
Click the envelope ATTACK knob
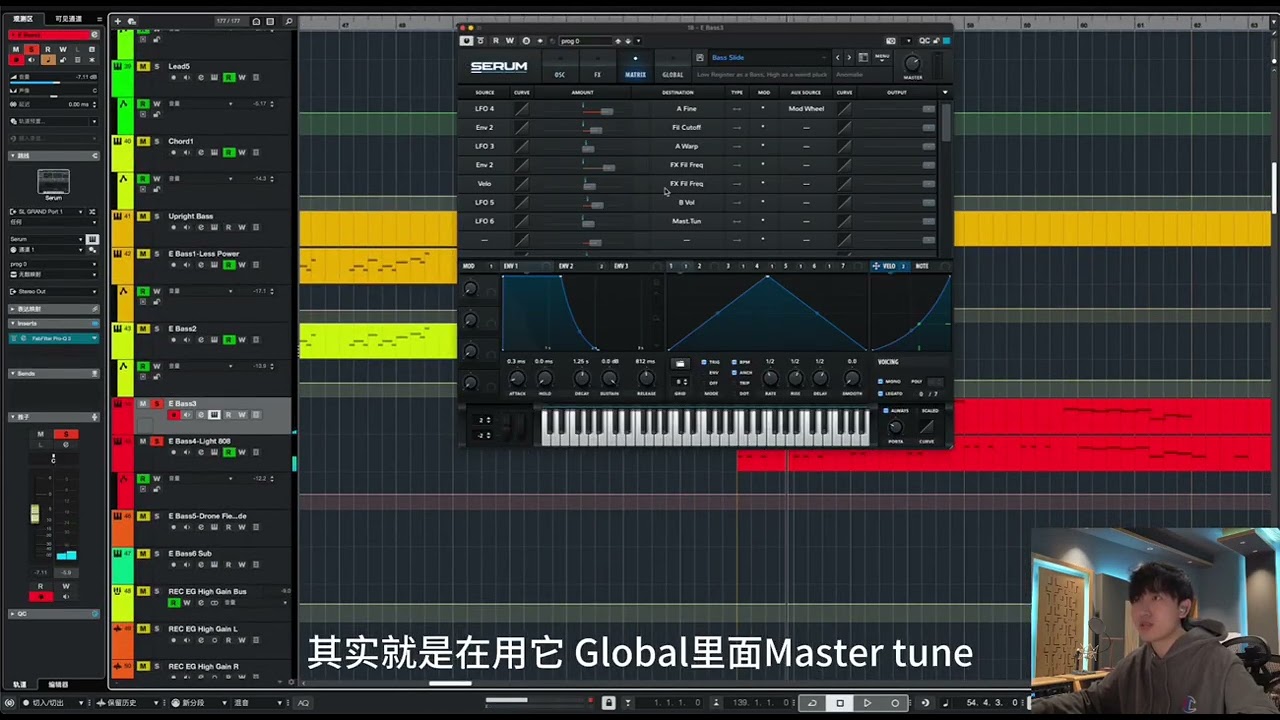pos(517,379)
